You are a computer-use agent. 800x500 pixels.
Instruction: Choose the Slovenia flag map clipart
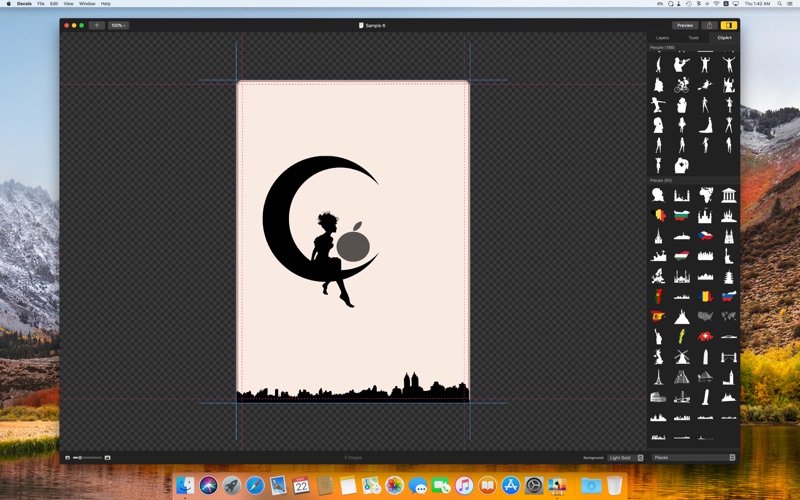729,295
